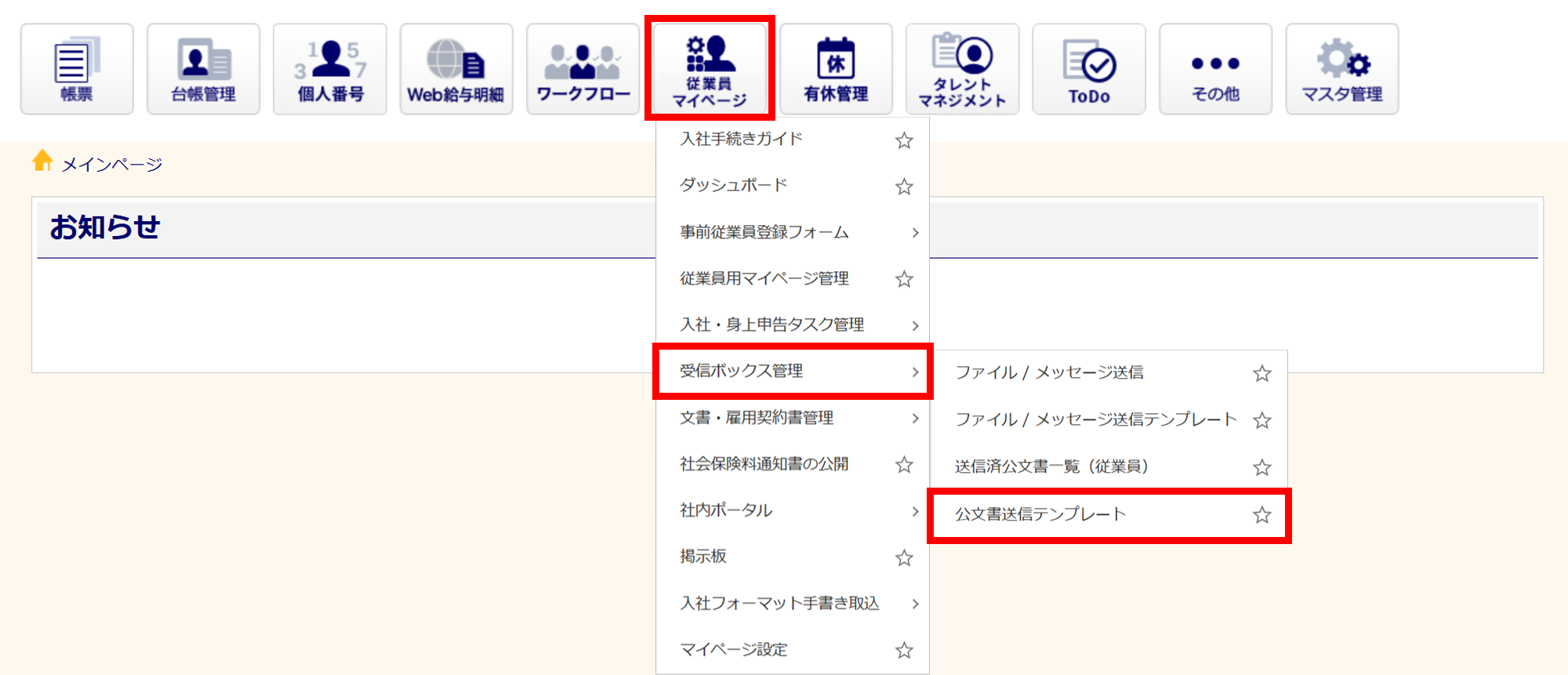1568x675 pixels.
Task: Open the ワークフロー workflow icon
Action: [x=583, y=69]
